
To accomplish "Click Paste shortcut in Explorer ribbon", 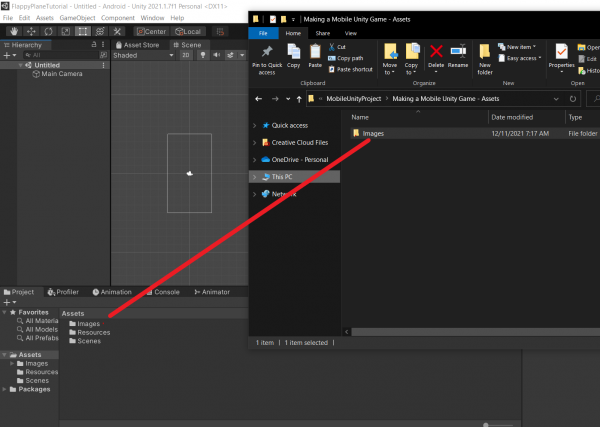I will coord(351,69).
